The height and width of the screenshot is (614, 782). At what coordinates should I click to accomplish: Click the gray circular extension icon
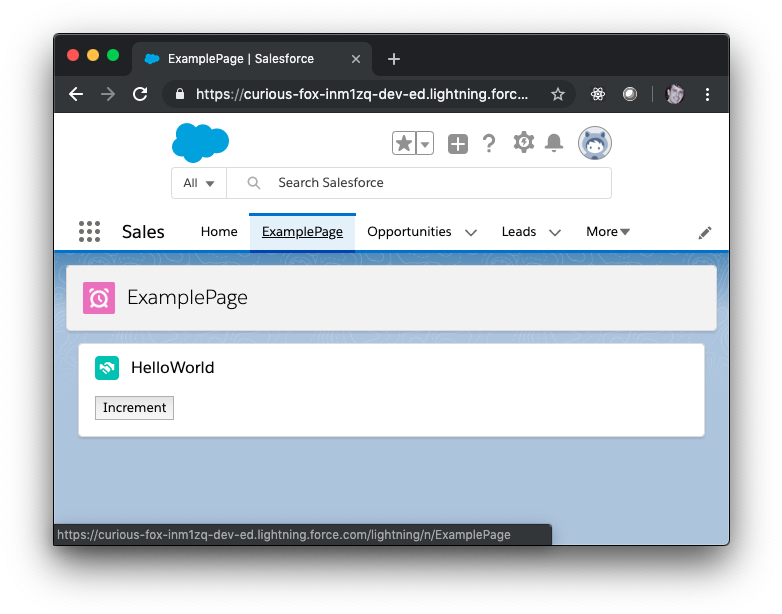[x=630, y=94]
